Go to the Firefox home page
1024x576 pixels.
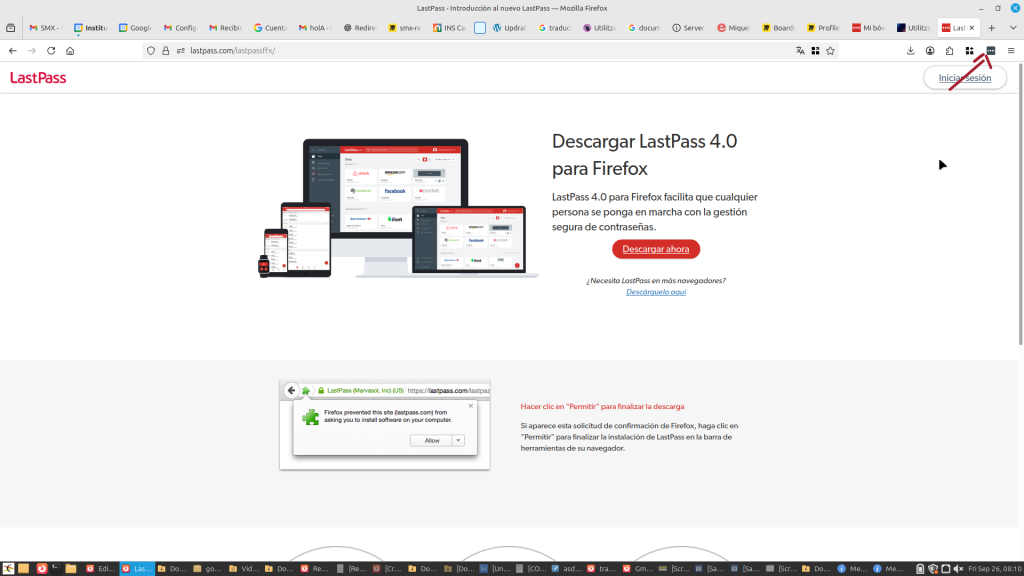70,50
